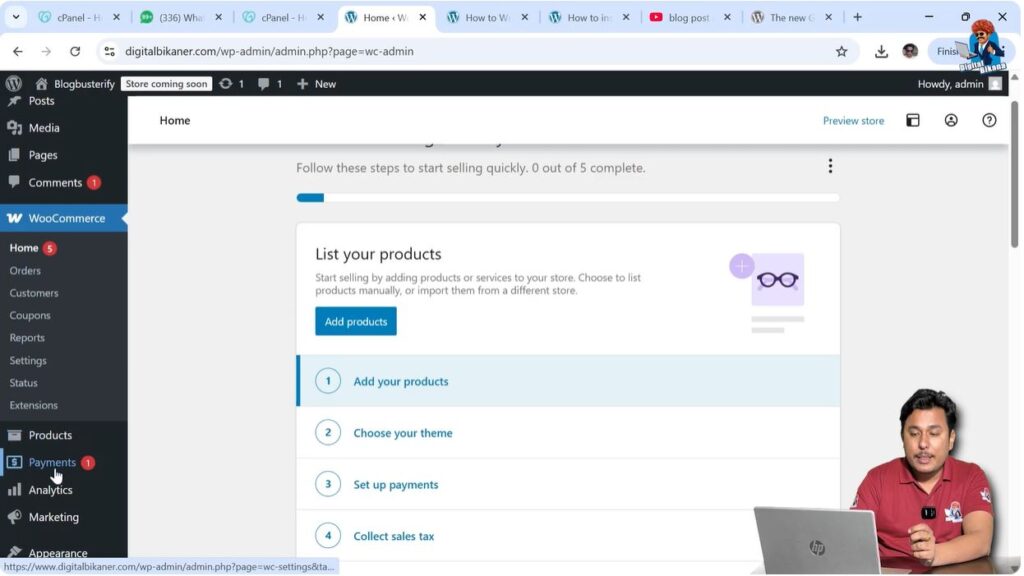Open the blog post browser tab
The width and height of the screenshot is (1024, 576).
coord(692,17)
